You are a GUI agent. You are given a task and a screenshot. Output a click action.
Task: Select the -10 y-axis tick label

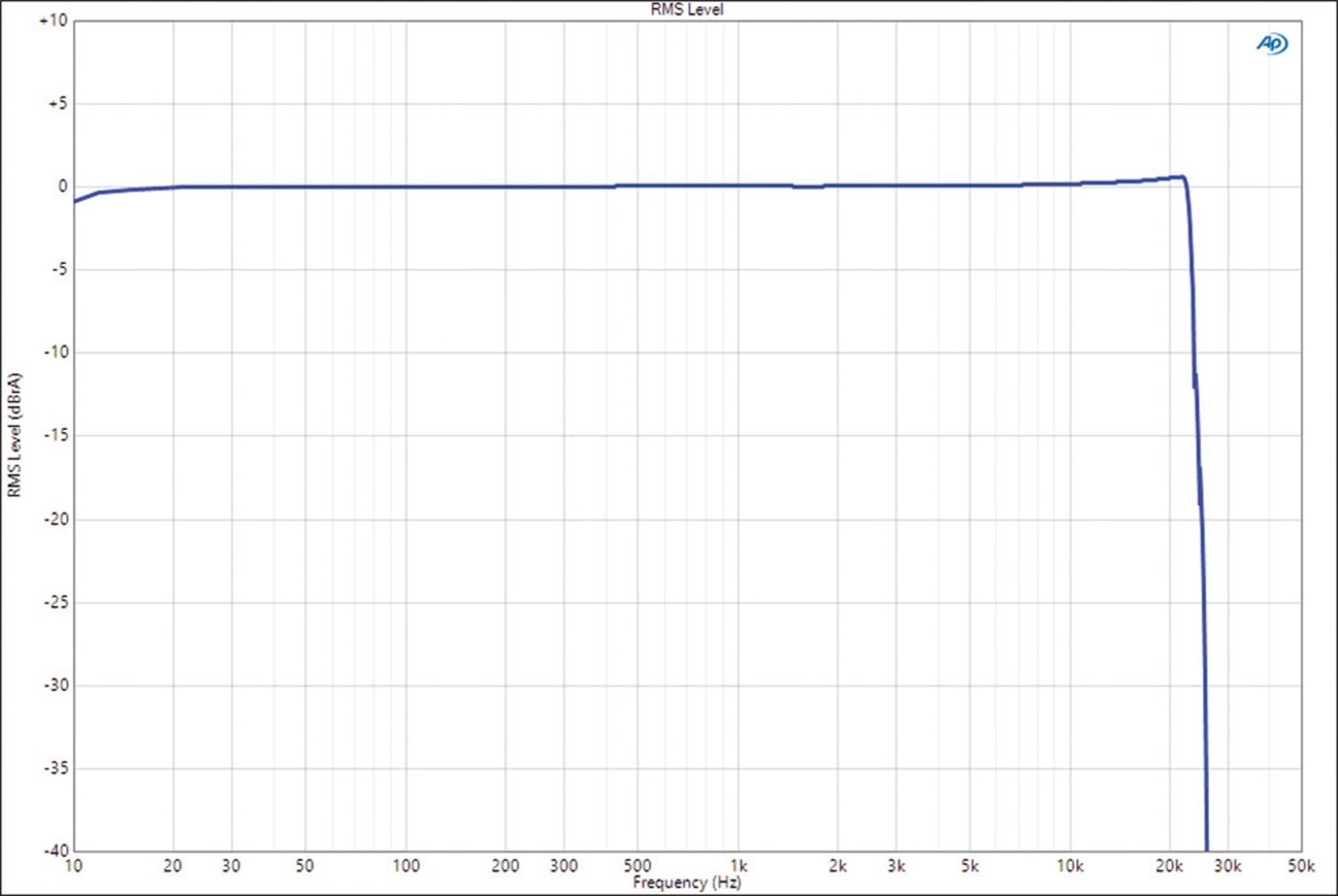pos(55,352)
